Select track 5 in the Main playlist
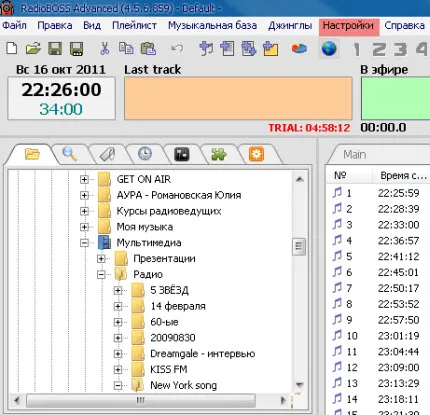Viewport: 430px width, 415px height. 378,257
